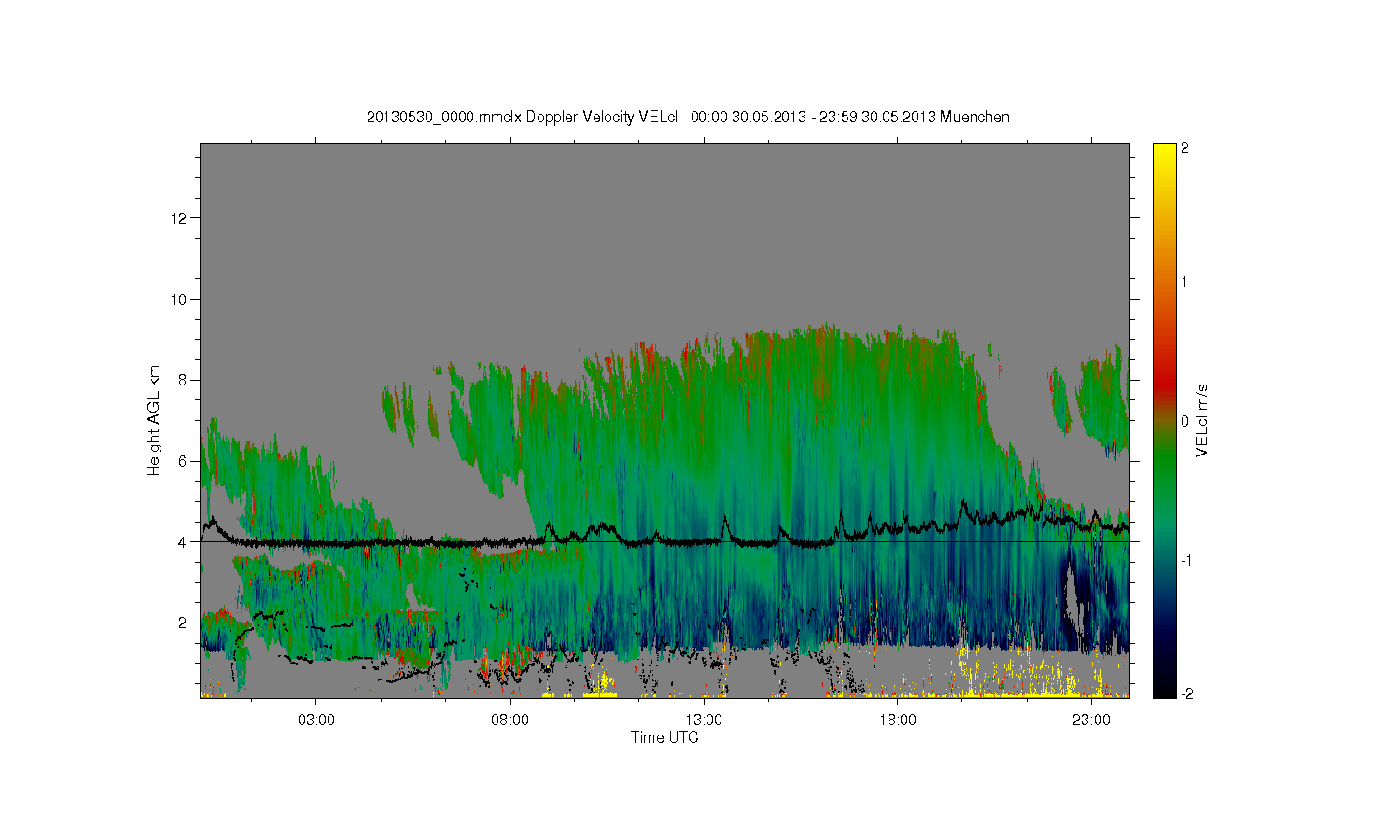Click the 12 km height tick label

click(x=181, y=218)
